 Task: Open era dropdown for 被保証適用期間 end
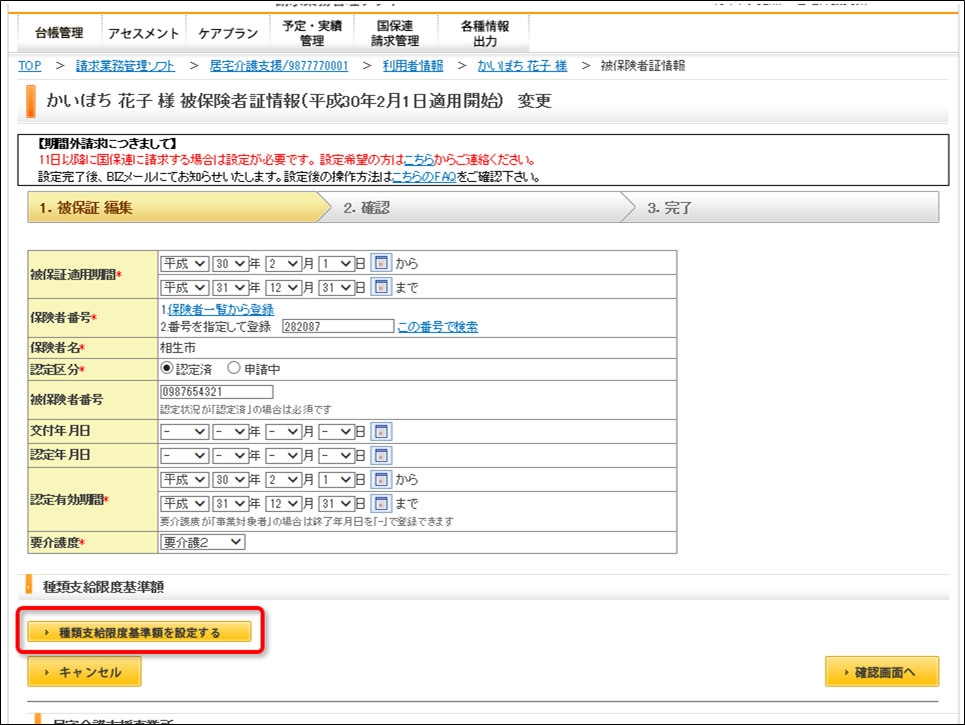pyautogui.click(x=185, y=287)
